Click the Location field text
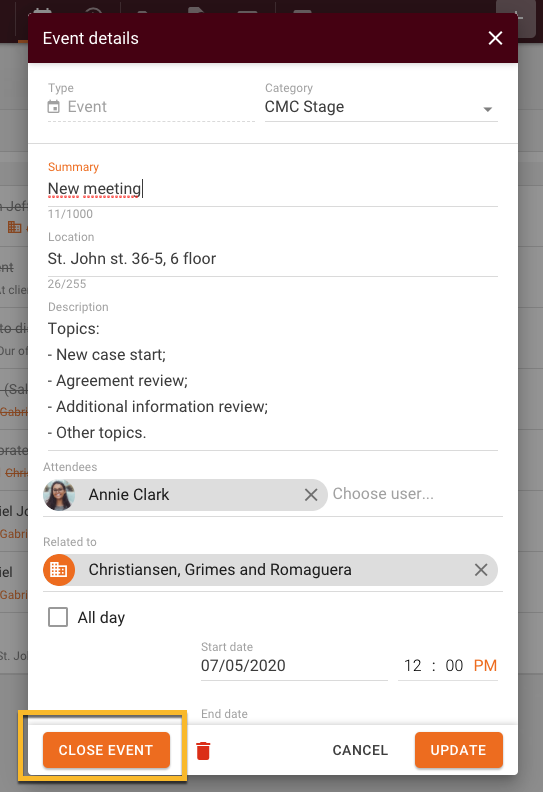Viewport: 543px width, 792px height. 132,259
